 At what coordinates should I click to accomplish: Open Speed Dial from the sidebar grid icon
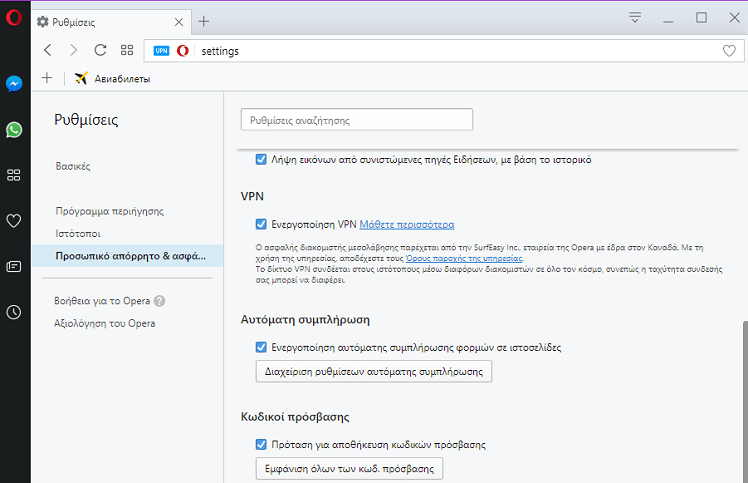[x=14, y=175]
